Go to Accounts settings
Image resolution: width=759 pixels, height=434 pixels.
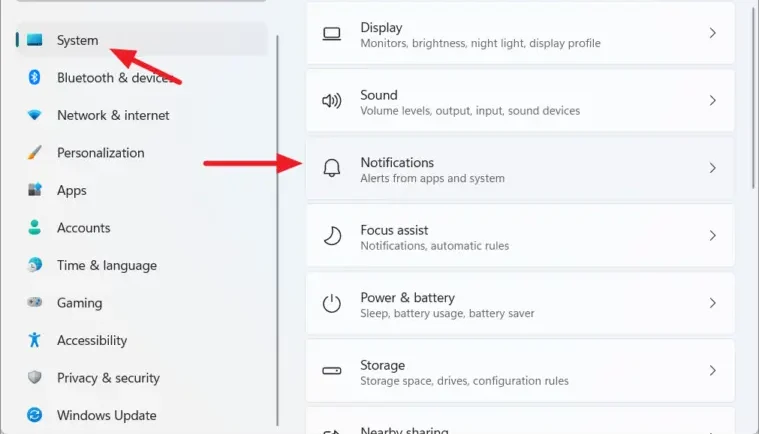[x=83, y=228]
